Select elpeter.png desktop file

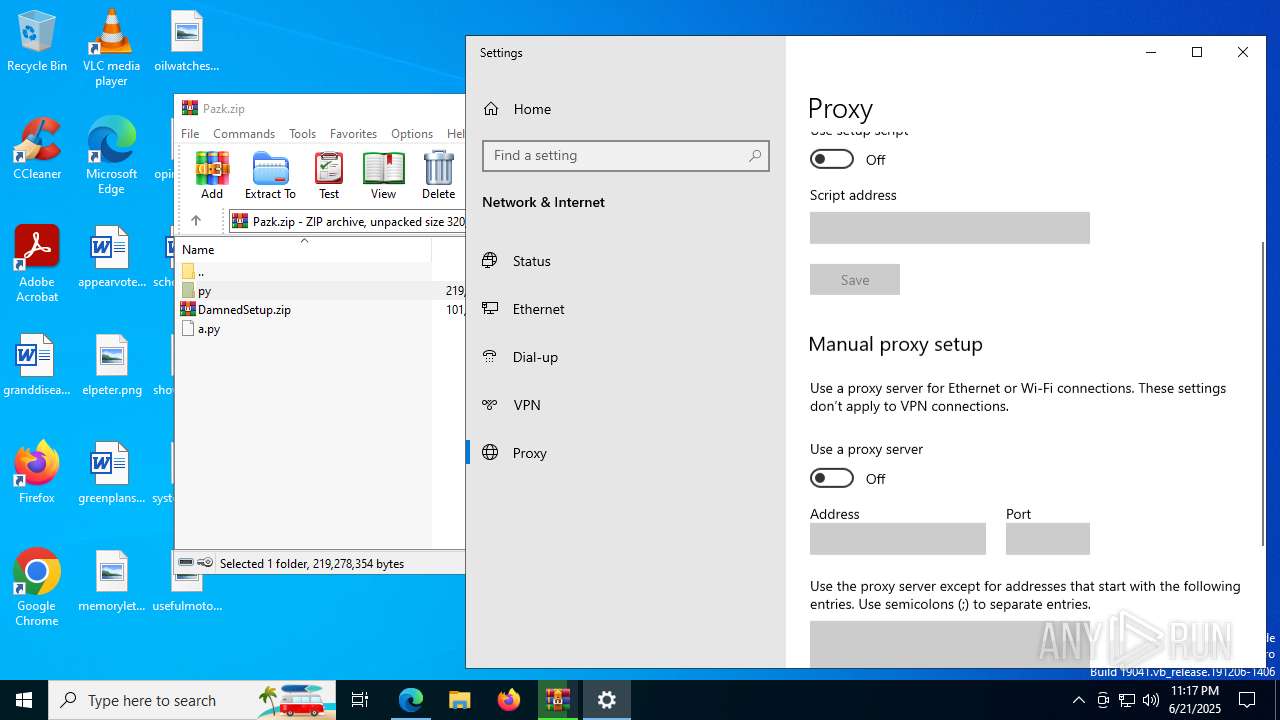[x=111, y=366]
